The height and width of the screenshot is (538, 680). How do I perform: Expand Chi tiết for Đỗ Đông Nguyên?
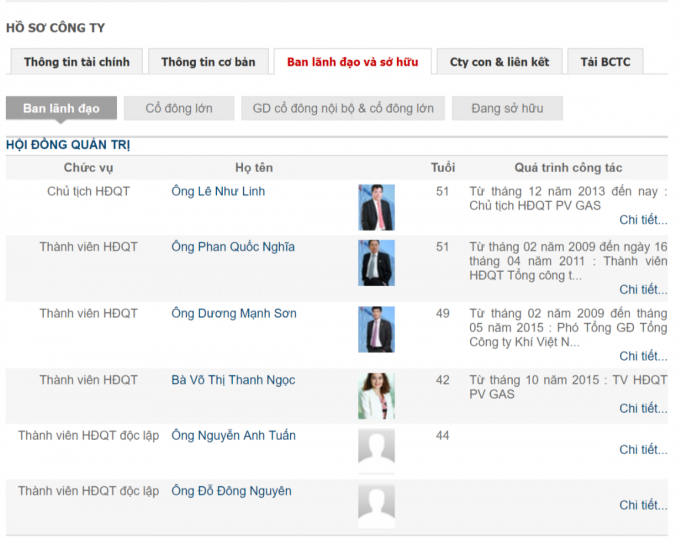(642, 505)
